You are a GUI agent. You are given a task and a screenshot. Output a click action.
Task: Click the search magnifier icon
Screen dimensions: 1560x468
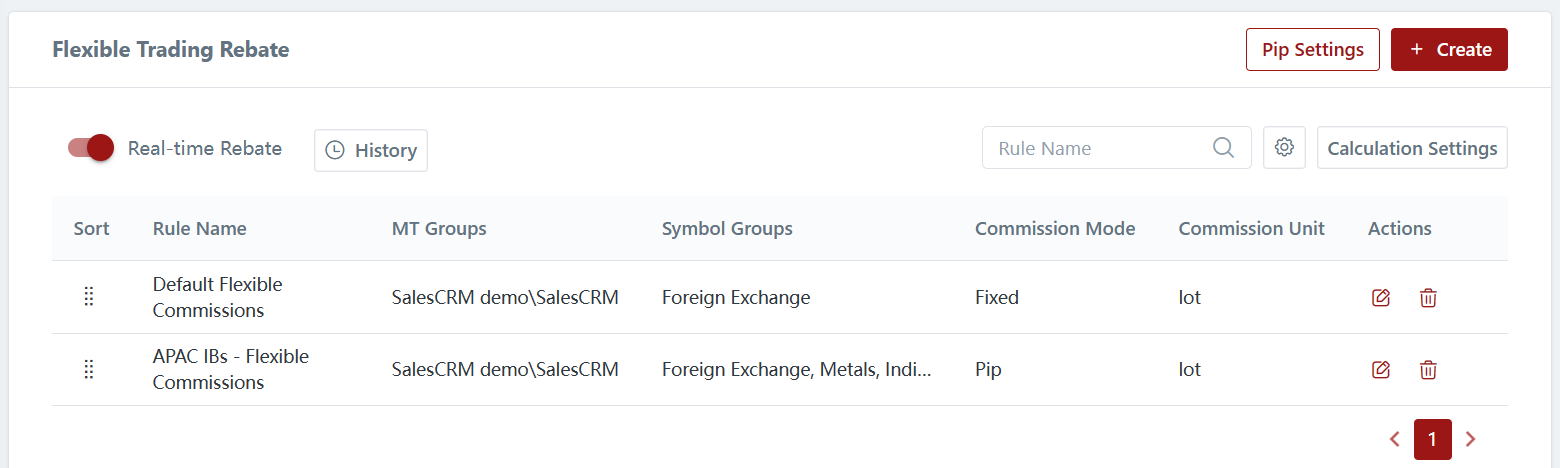click(1223, 148)
